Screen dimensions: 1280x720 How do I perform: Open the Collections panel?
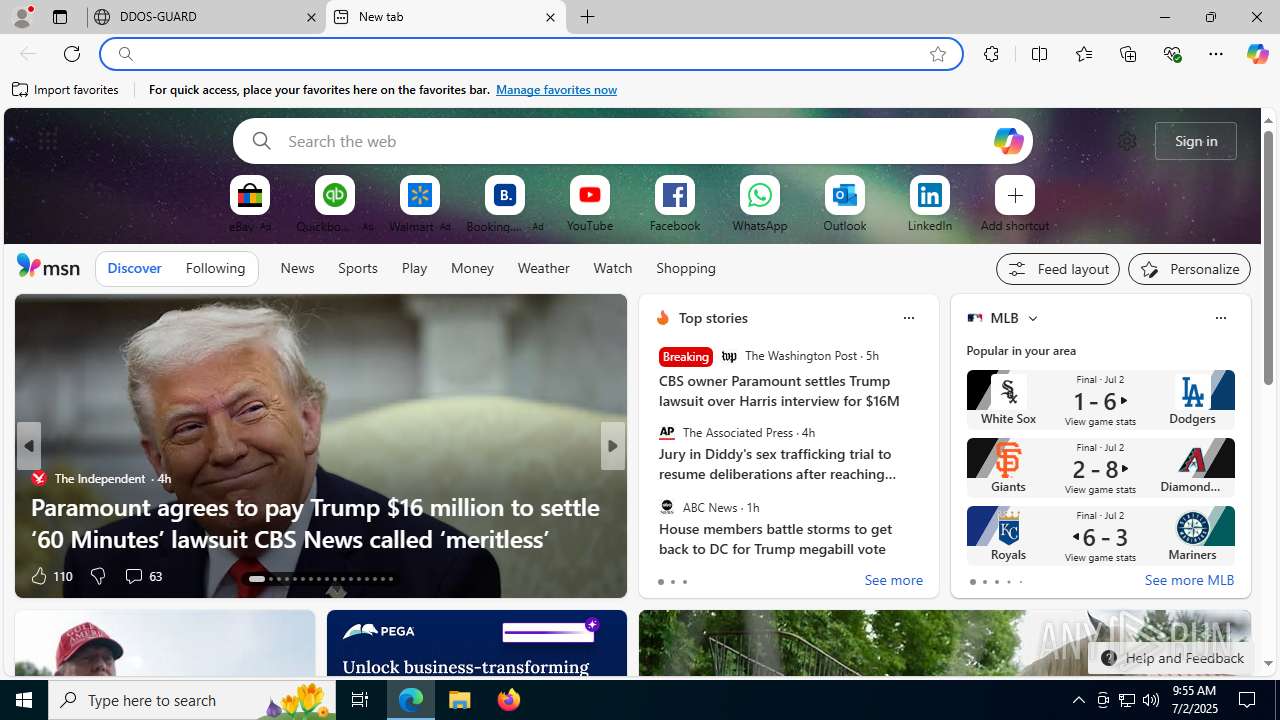tap(1128, 54)
